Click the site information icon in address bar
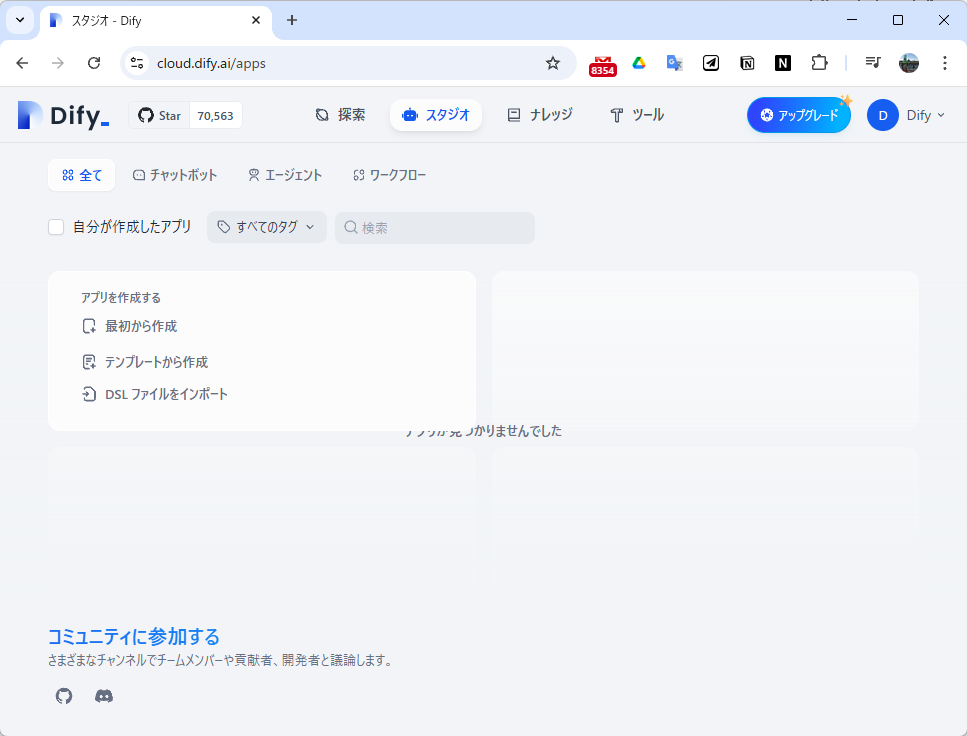 point(137,63)
